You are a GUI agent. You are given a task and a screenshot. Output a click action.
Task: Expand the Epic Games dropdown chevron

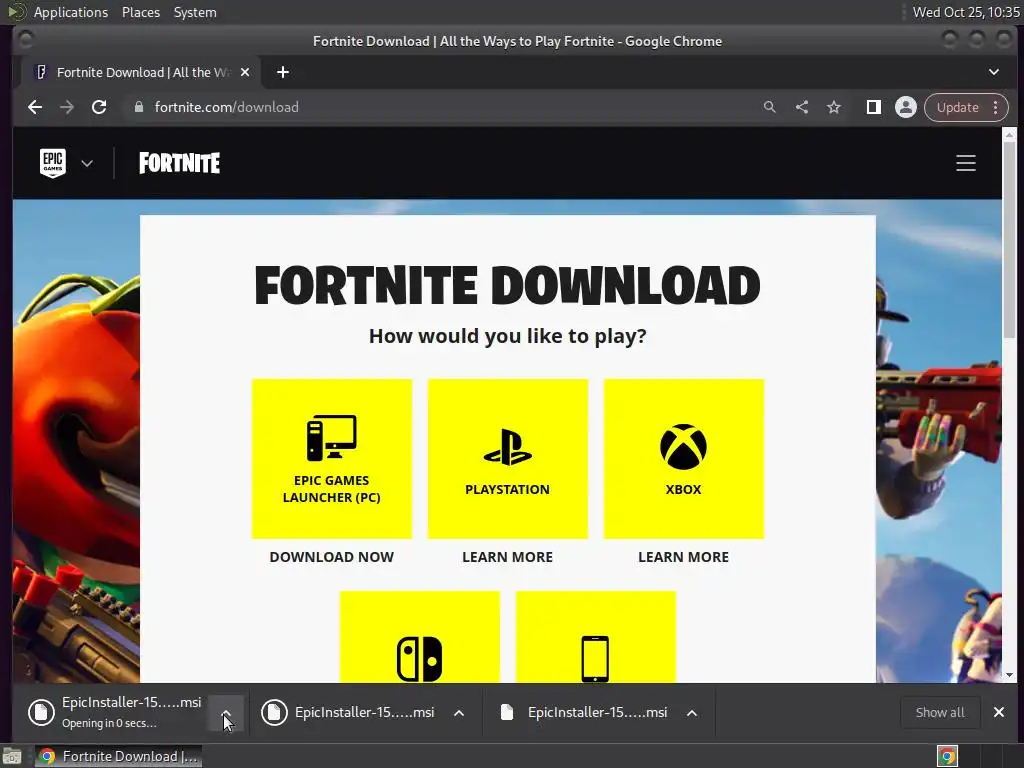(x=87, y=163)
